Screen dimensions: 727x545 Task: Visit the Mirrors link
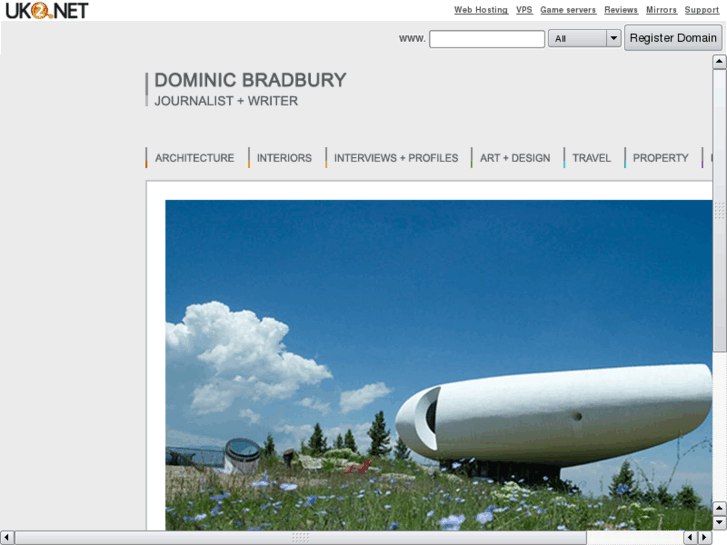tap(662, 10)
